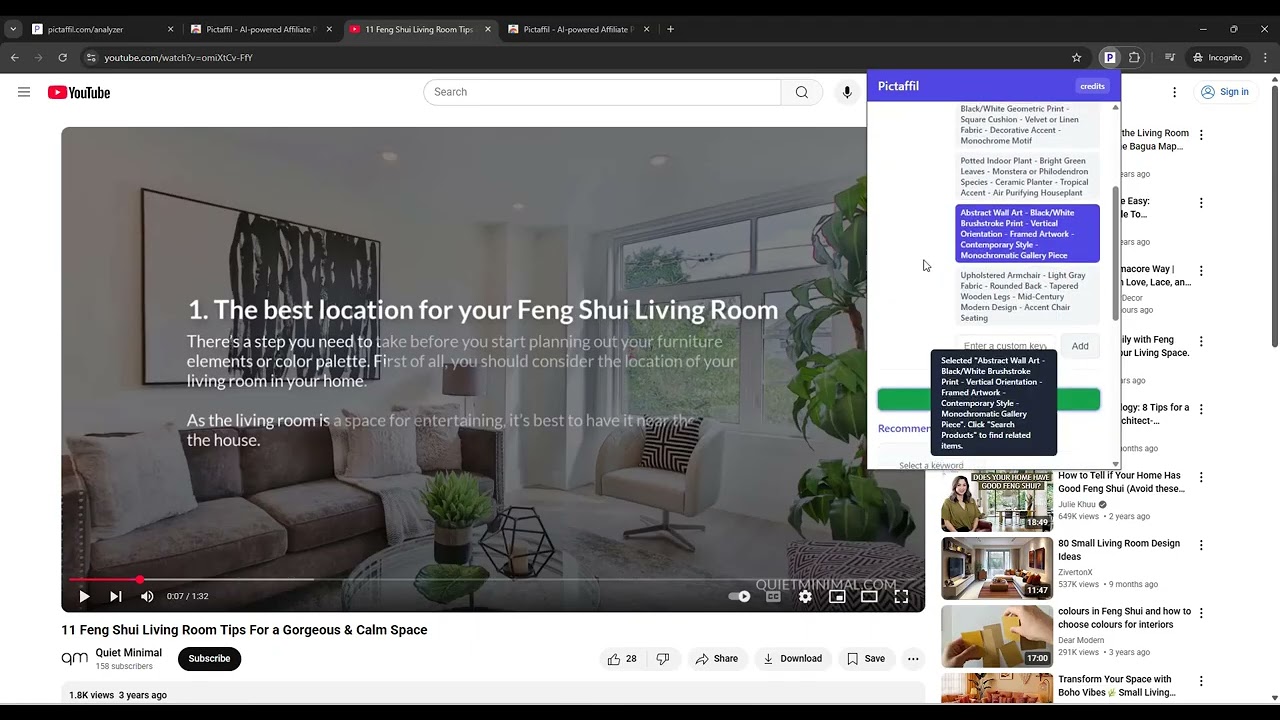
Task: Select the Upholstered Armchair keyword
Action: 1027,296
